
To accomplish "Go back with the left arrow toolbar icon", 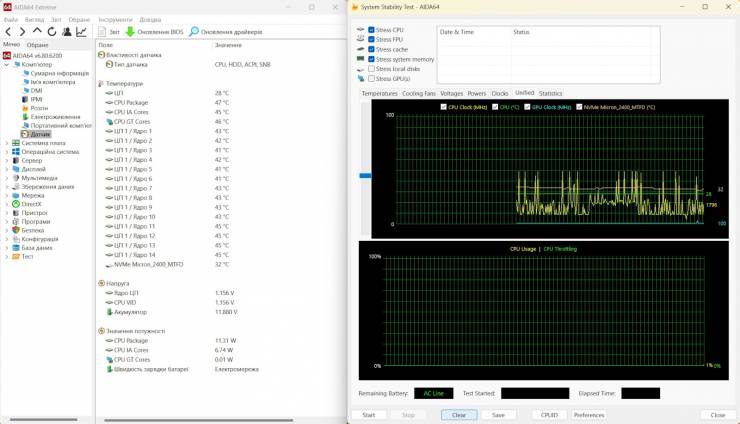I will coord(8,32).
